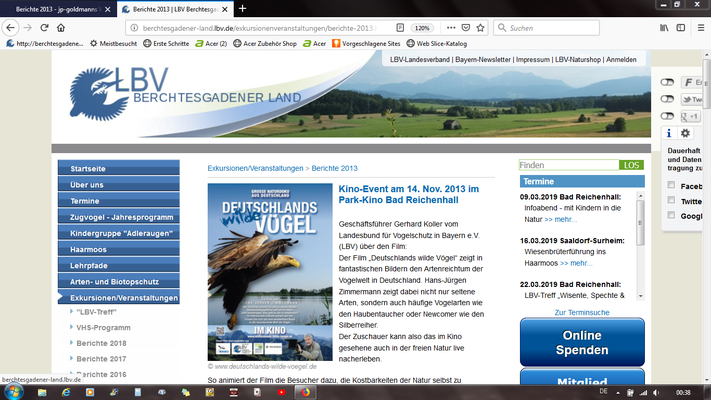Expand the "LBV-Treff" submenu arrow
The image size is (711, 400).
click(x=71, y=311)
